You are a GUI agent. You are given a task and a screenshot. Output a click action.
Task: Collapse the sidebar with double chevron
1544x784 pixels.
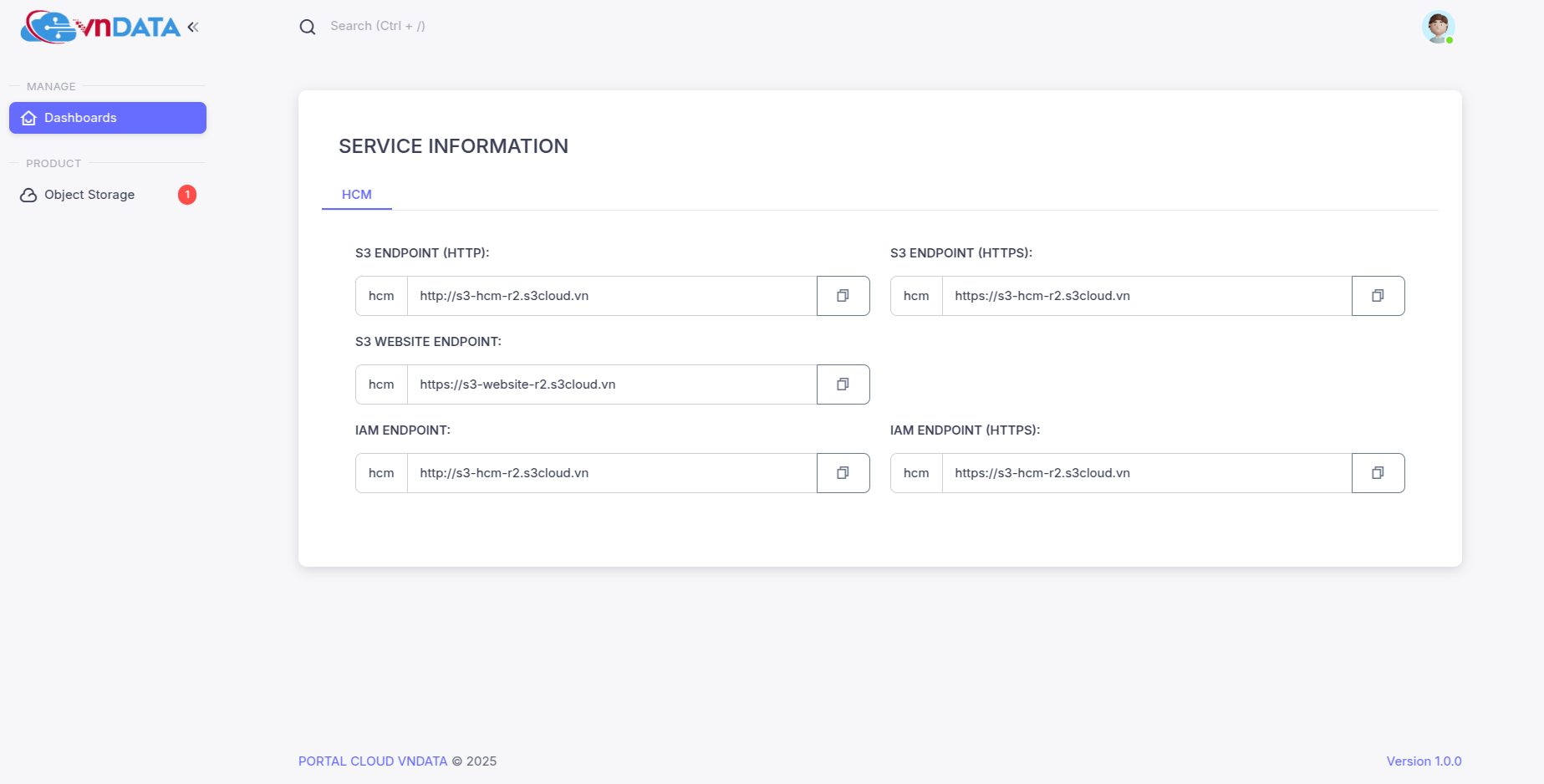tap(193, 27)
